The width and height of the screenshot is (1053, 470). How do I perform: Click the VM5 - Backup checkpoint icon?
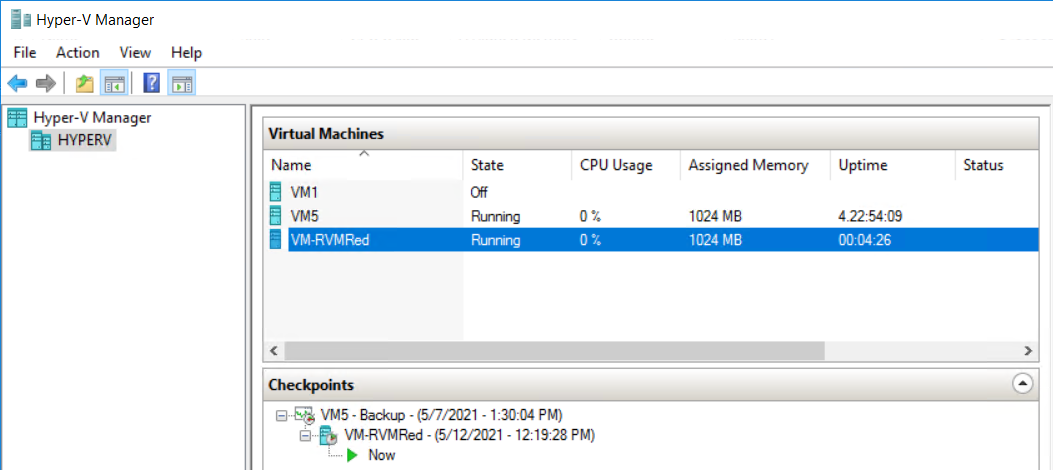tap(306, 415)
